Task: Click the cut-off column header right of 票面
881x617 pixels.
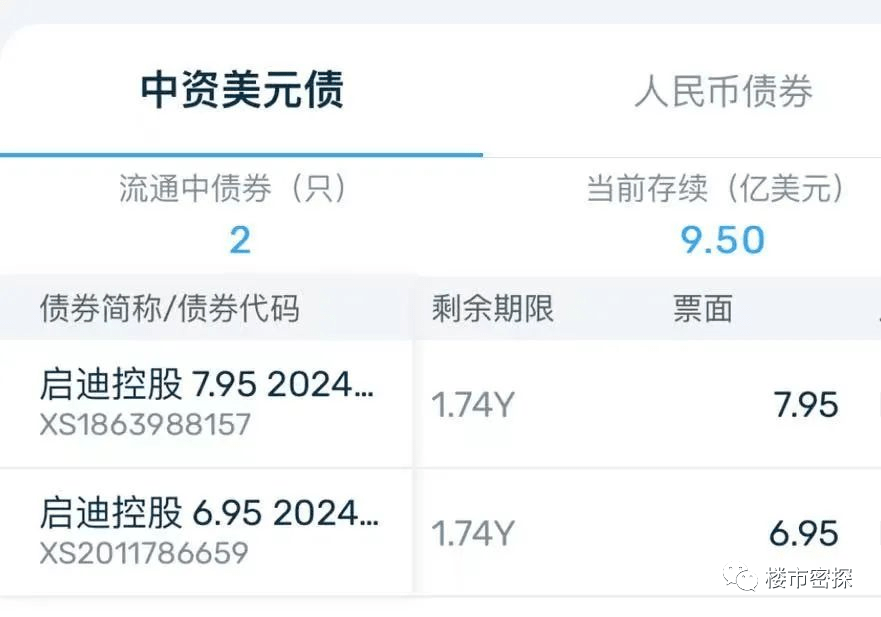Action: [876, 309]
